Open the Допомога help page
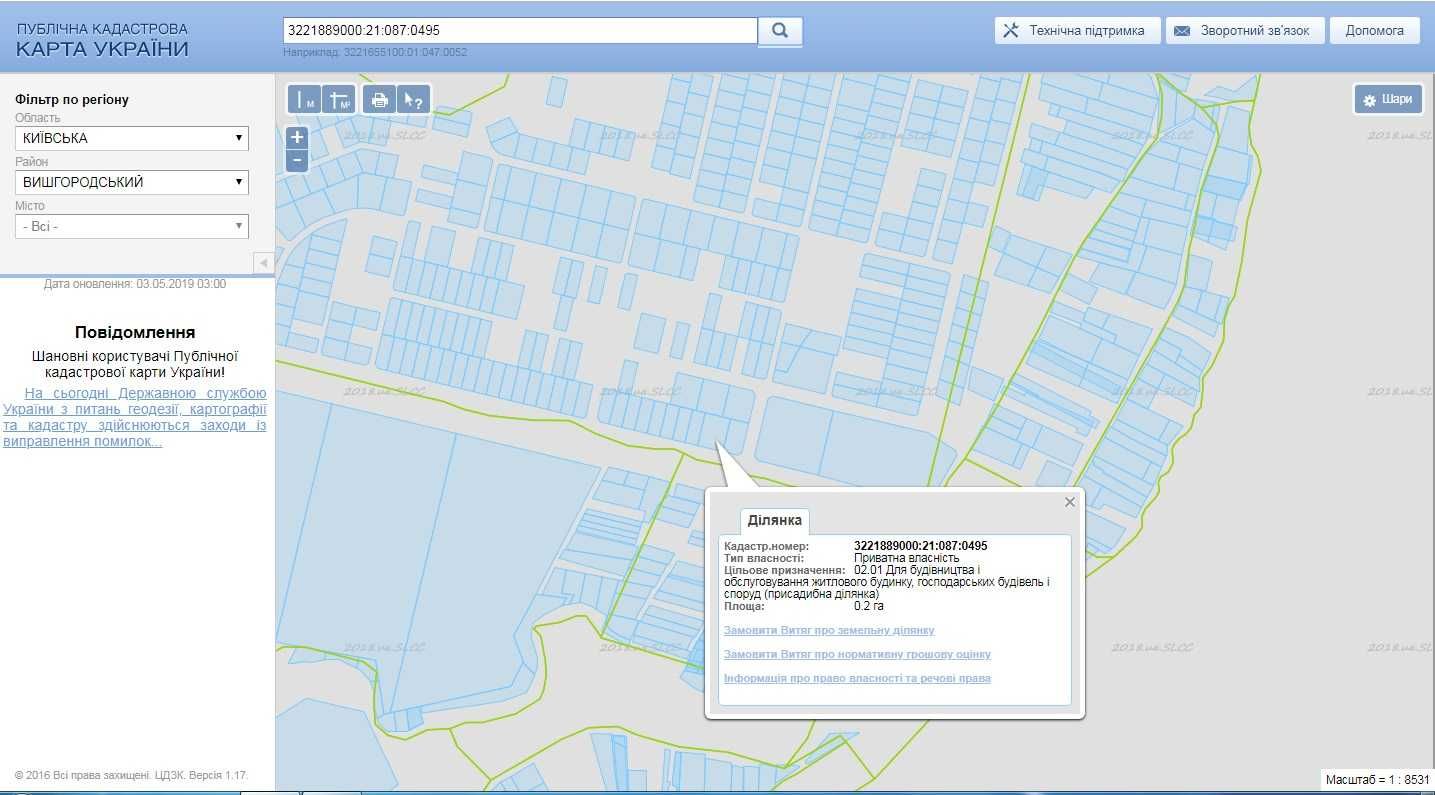 click(x=1375, y=30)
